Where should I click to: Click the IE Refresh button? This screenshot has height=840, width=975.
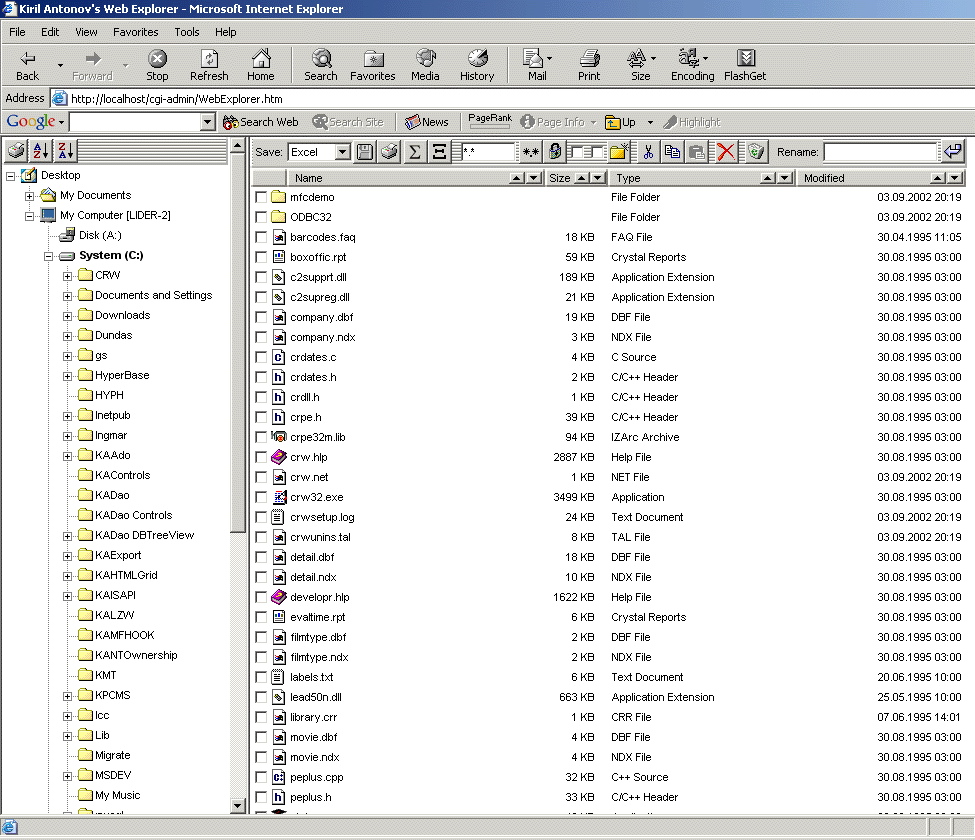(x=209, y=66)
